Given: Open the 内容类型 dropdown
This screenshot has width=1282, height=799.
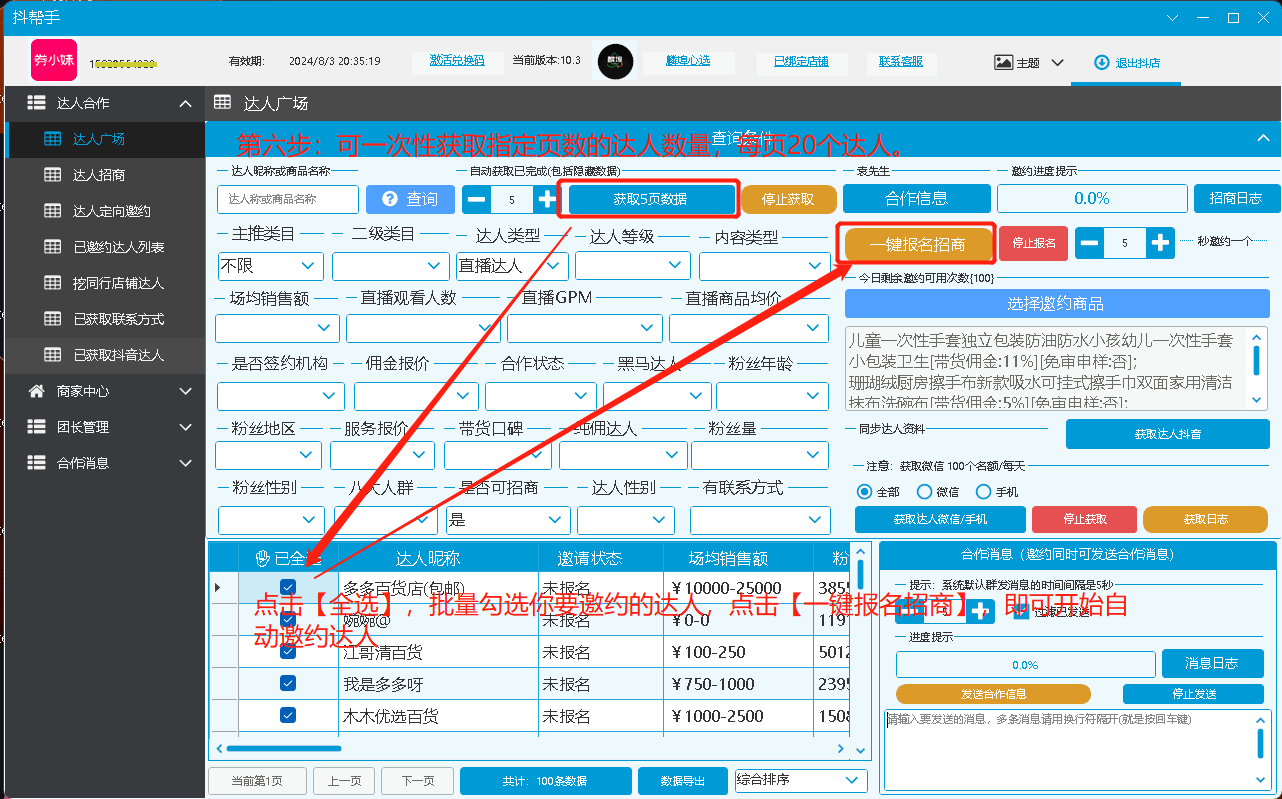Looking at the screenshot, I should 764,266.
